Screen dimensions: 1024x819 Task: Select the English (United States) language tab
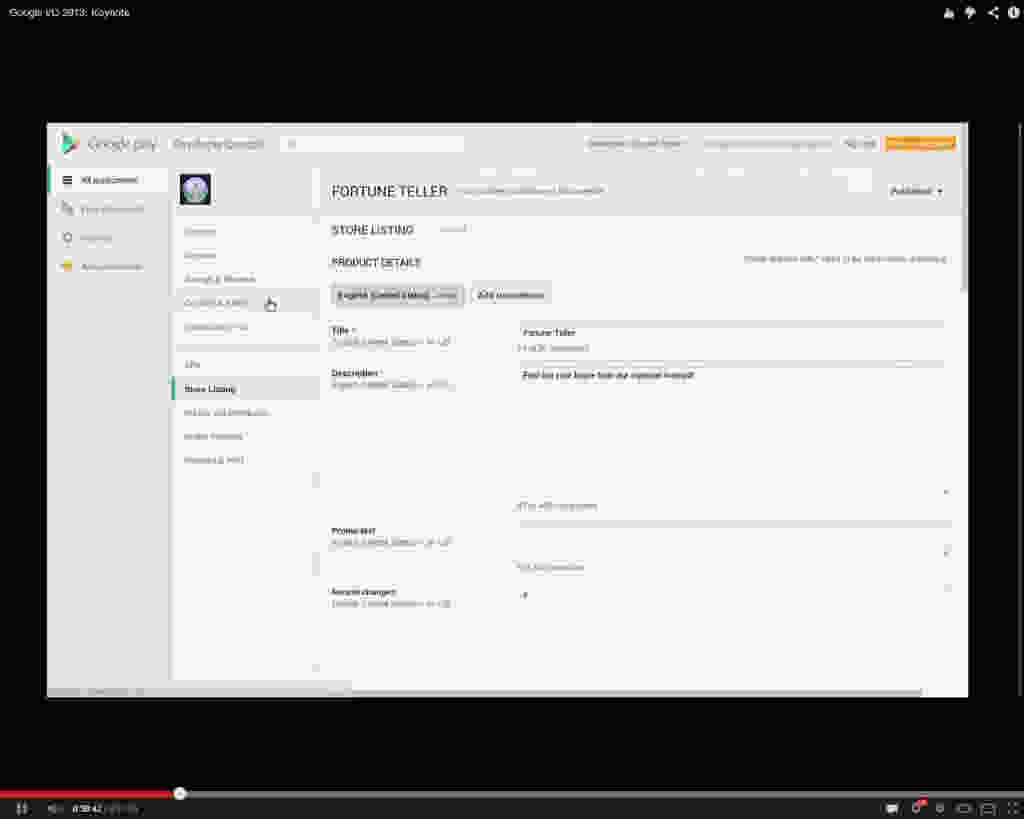[x=397, y=295]
